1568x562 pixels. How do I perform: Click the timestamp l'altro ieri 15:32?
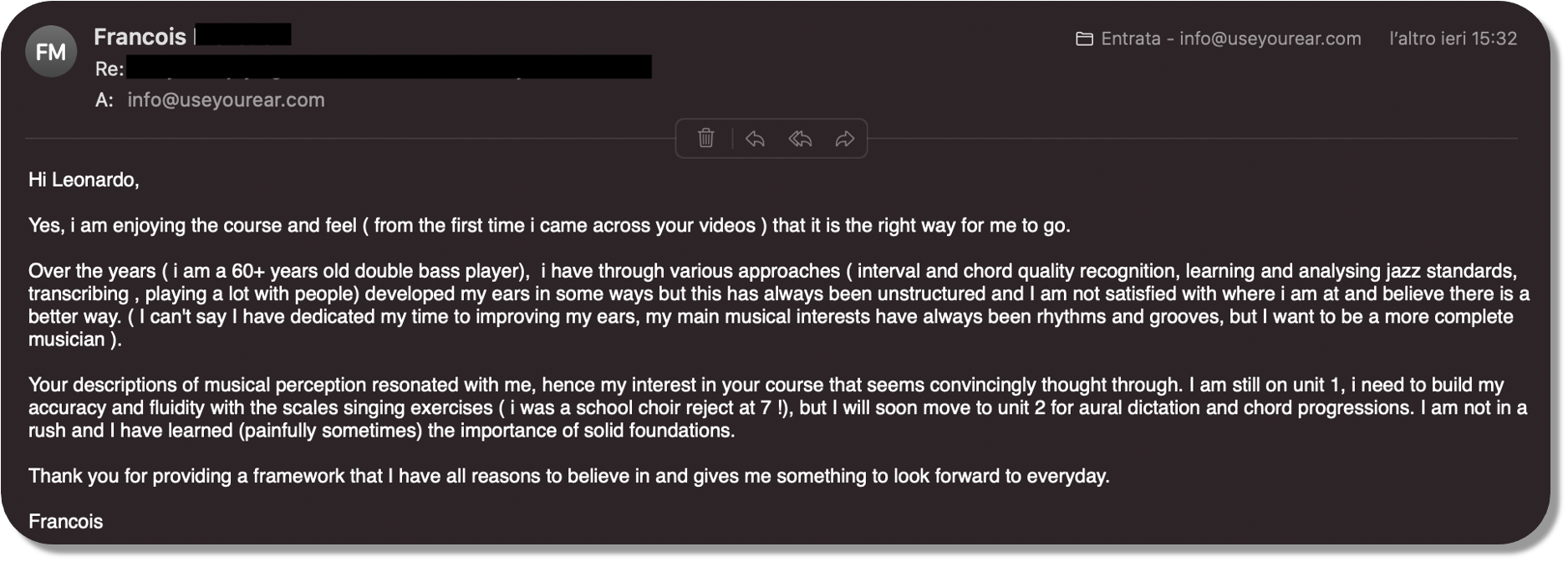[1453, 38]
